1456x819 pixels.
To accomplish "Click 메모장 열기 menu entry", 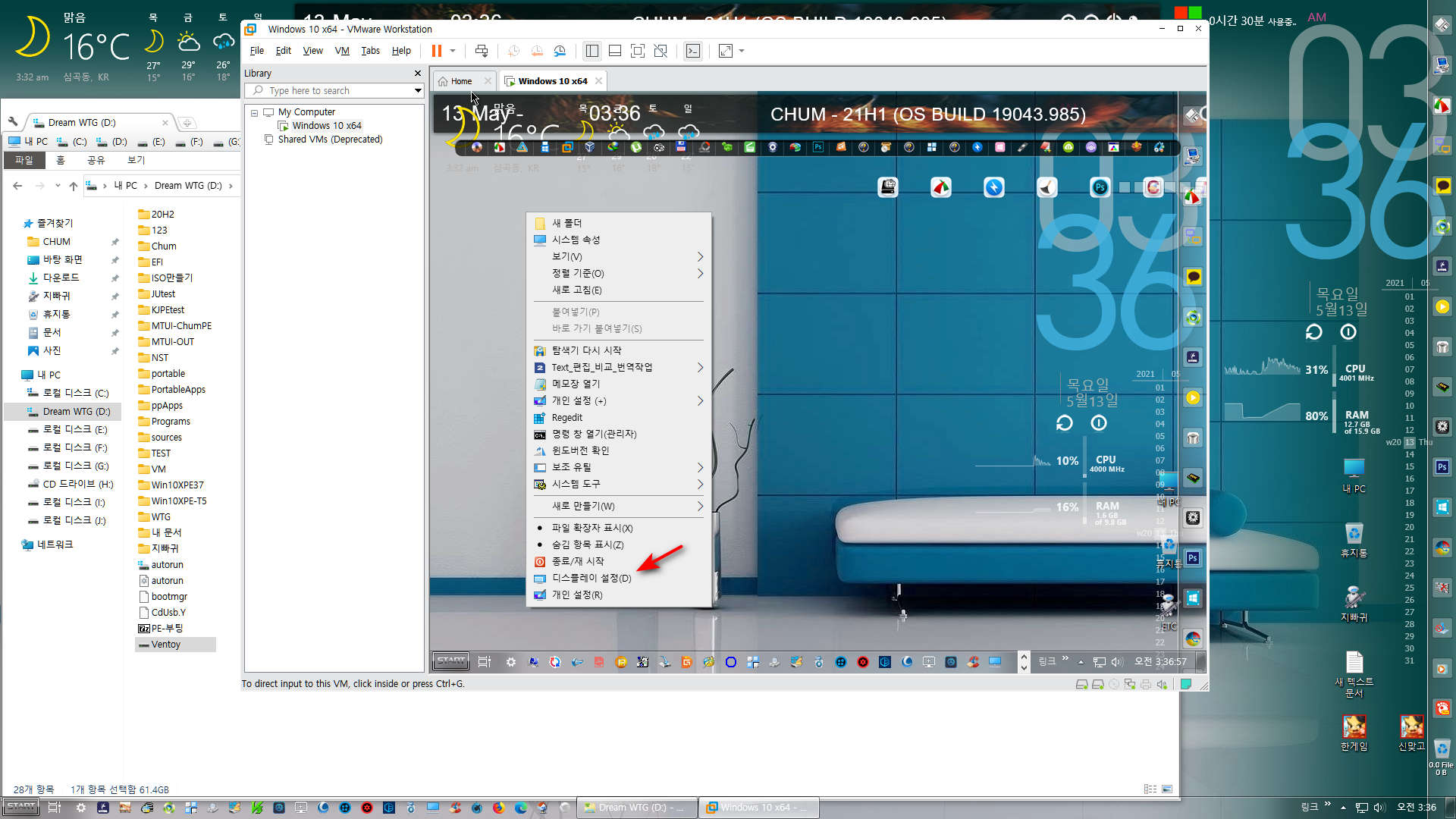I will [x=618, y=384].
